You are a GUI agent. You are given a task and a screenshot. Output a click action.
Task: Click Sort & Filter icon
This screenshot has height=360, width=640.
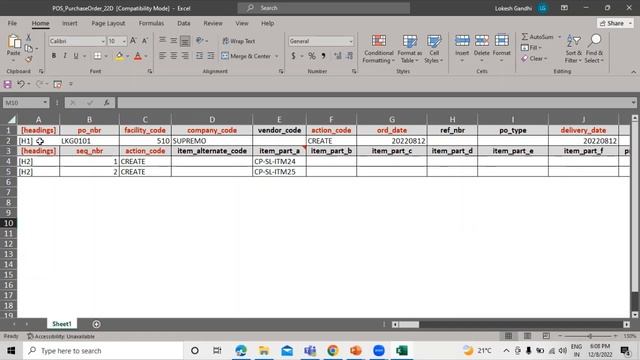click(573, 41)
